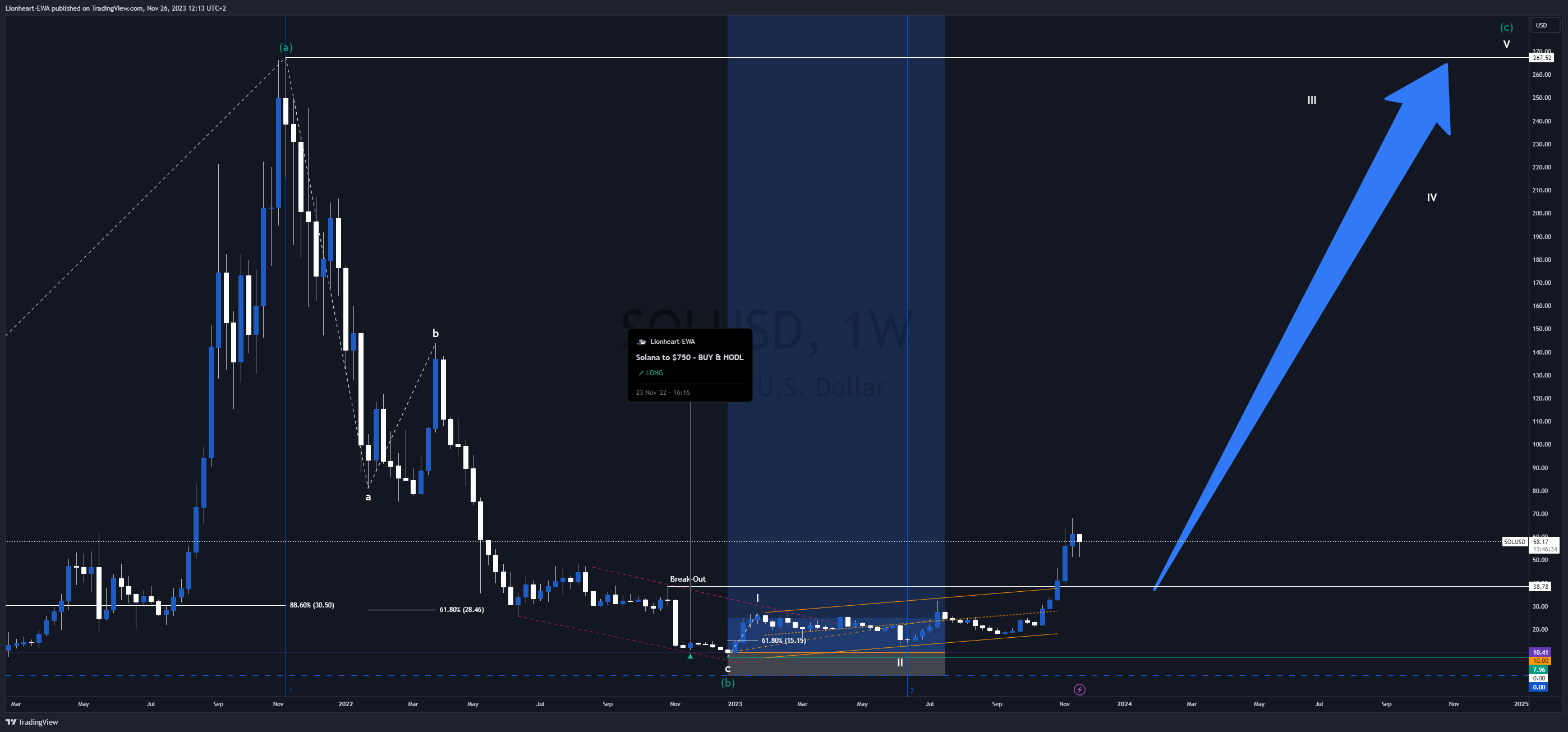Click the '23 Nov '22 · 16:16' timestamp
This screenshot has height=732, width=1568.
coord(663,393)
